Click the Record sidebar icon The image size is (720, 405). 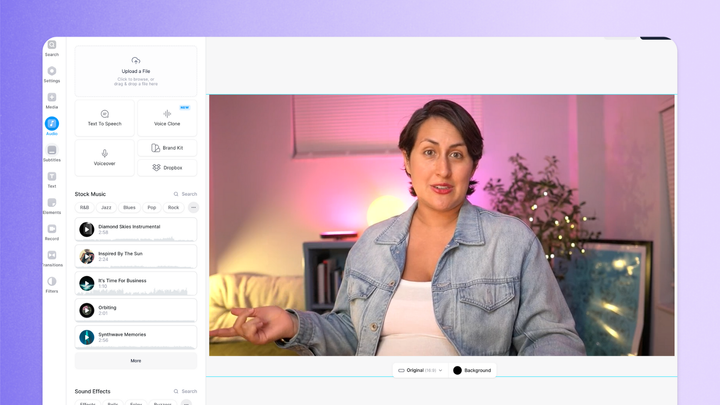[51, 229]
